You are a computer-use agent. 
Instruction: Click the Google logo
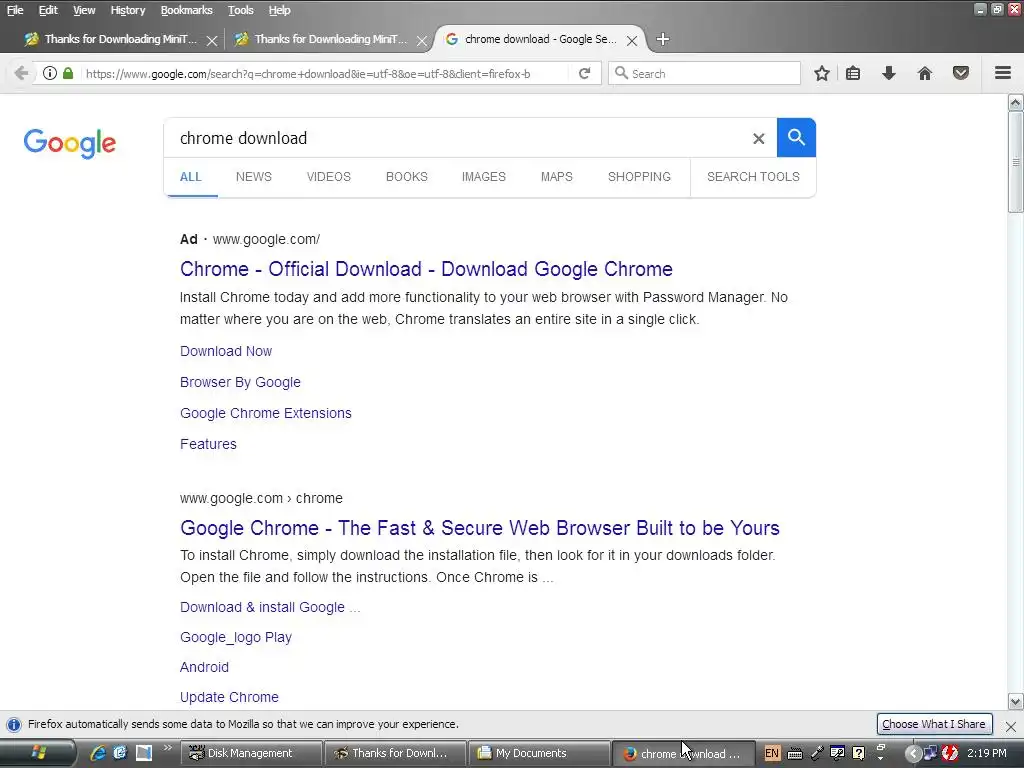pos(69,143)
